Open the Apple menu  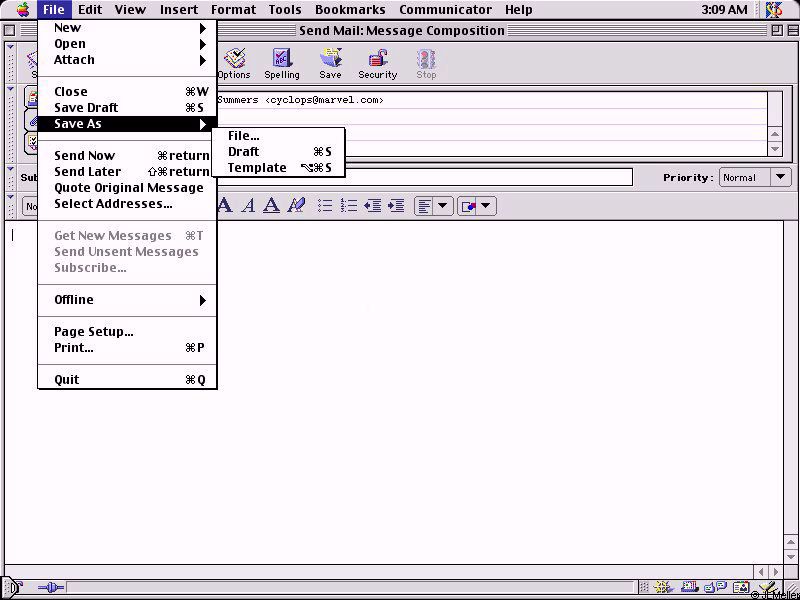tap(23, 9)
